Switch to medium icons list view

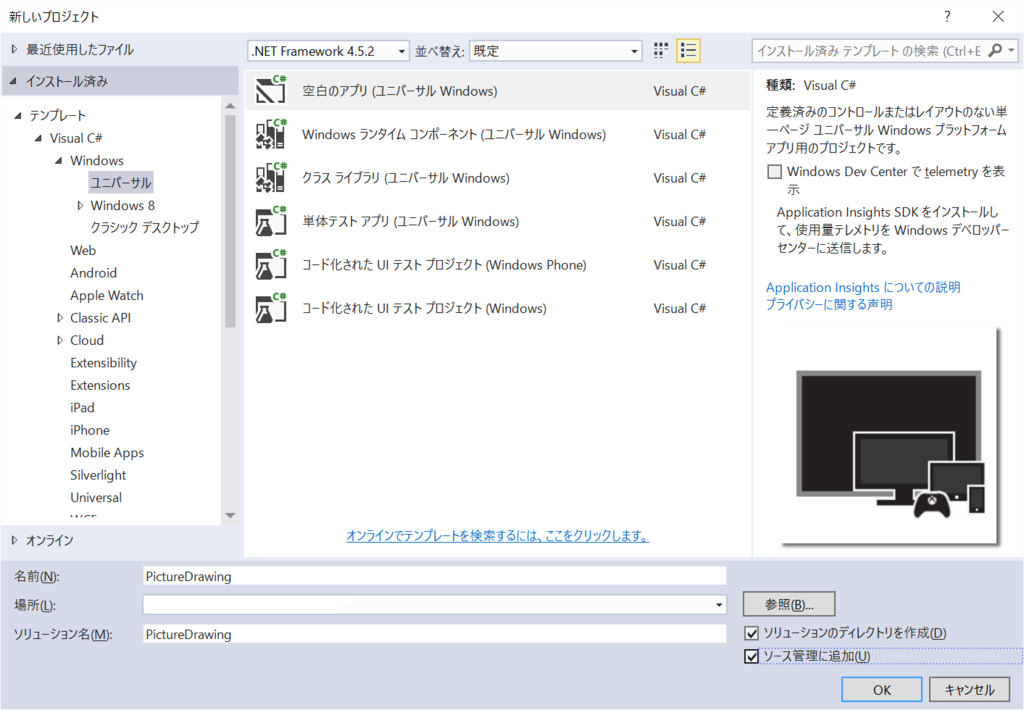click(688, 51)
